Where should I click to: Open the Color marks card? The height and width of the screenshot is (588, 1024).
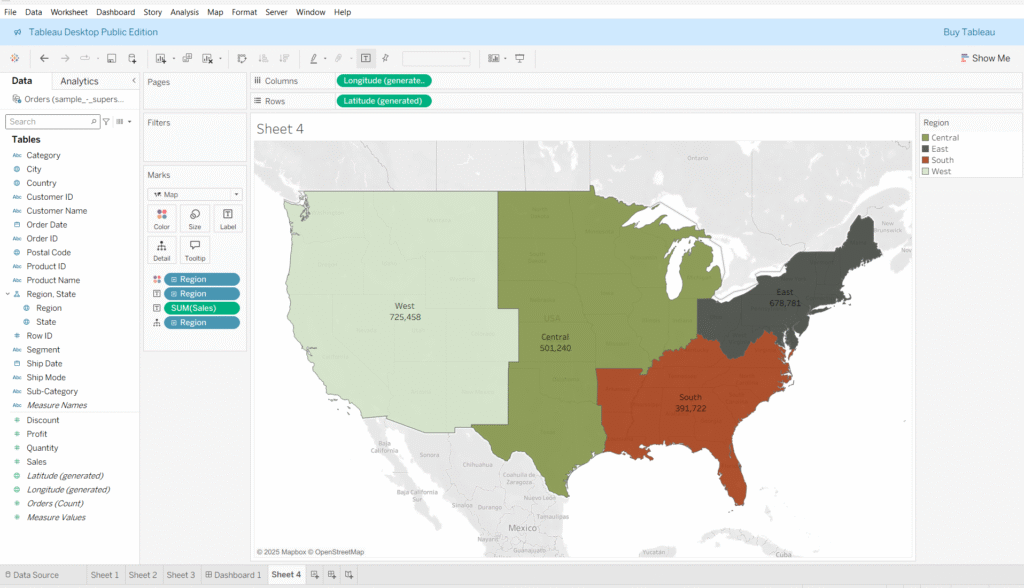tap(162, 219)
